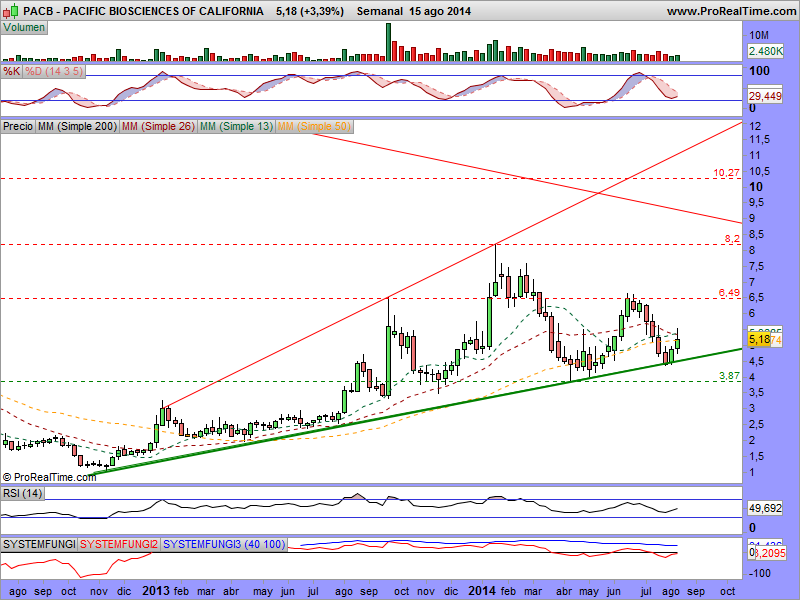The image size is (800, 600).
Task: Select the 15 ago 2014 date in header
Action: coord(440,11)
